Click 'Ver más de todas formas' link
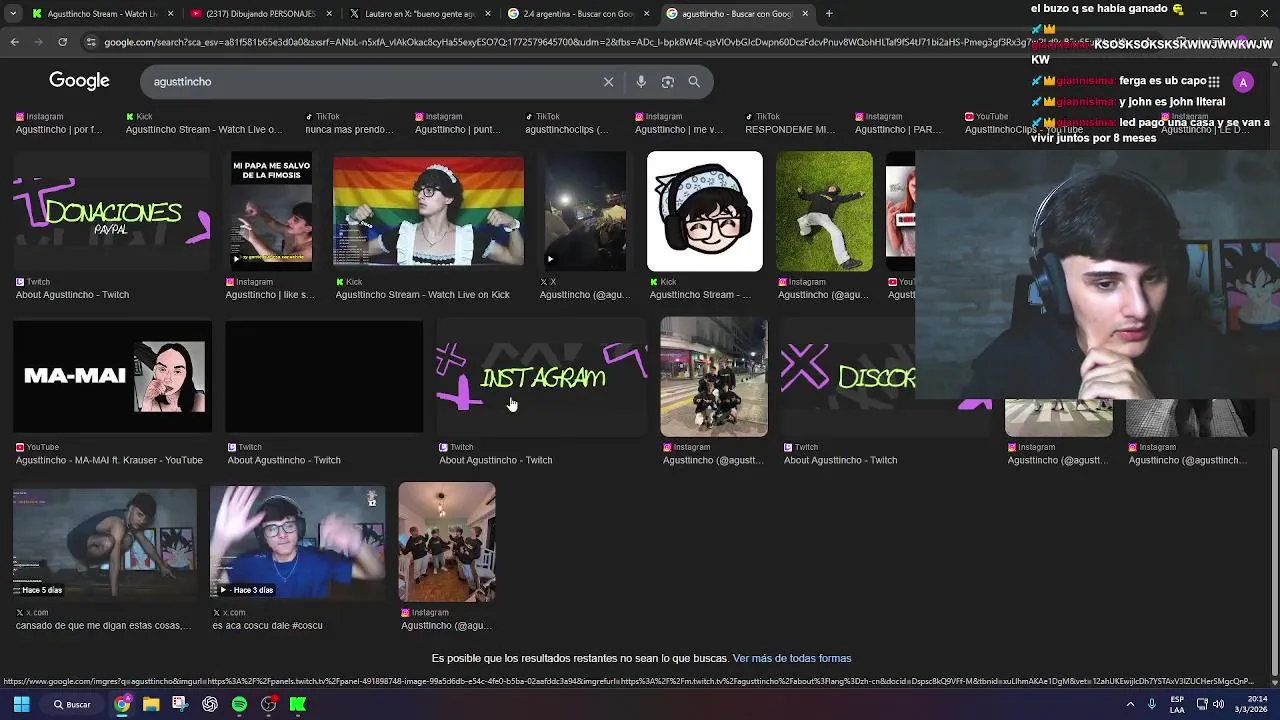Image resolution: width=1280 pixels, height=720 pixels. pyautogui.click(x=792, y=658)
